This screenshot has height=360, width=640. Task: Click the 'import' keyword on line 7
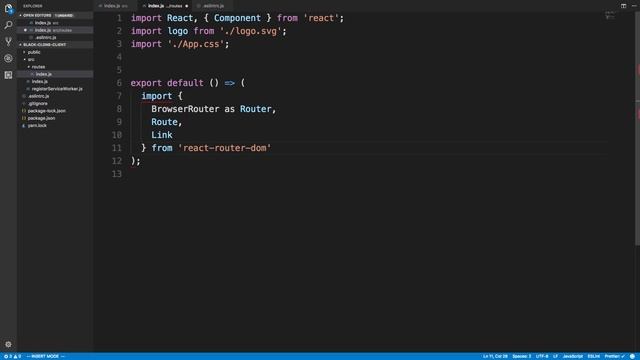coord(157,96)
